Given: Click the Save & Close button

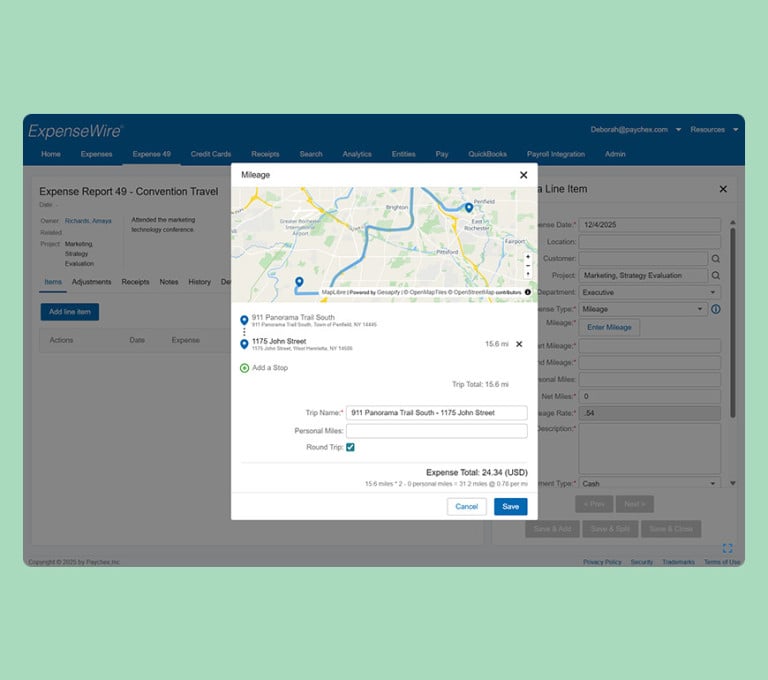Looking at the screenshot, I should 671,529.
